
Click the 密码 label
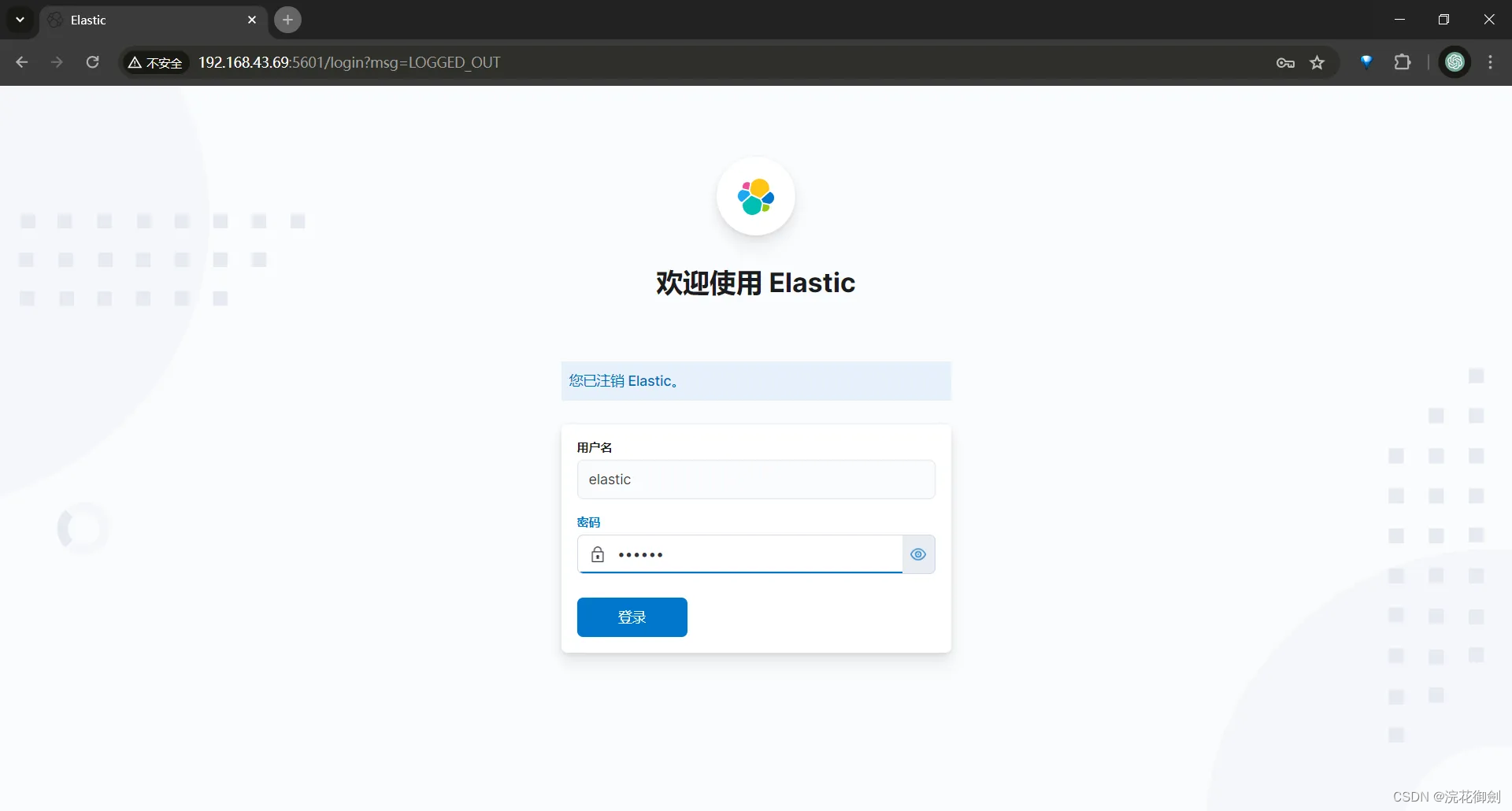tap(588, 522)
